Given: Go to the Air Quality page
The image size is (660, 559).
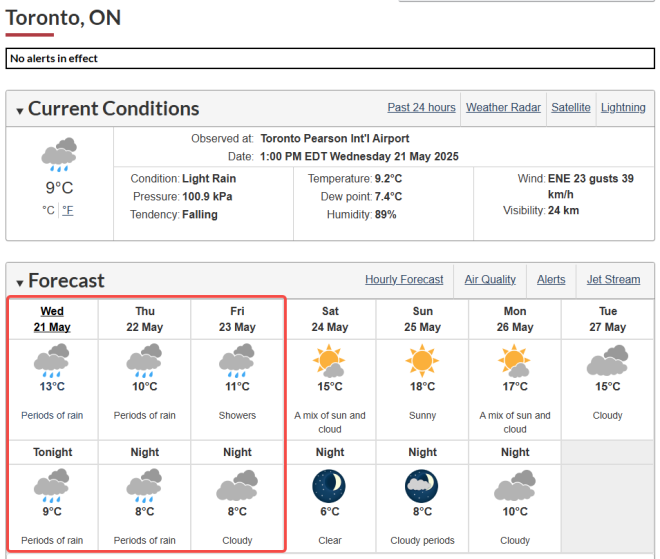Looking at the screenshot, I should (x=490, y=280).
